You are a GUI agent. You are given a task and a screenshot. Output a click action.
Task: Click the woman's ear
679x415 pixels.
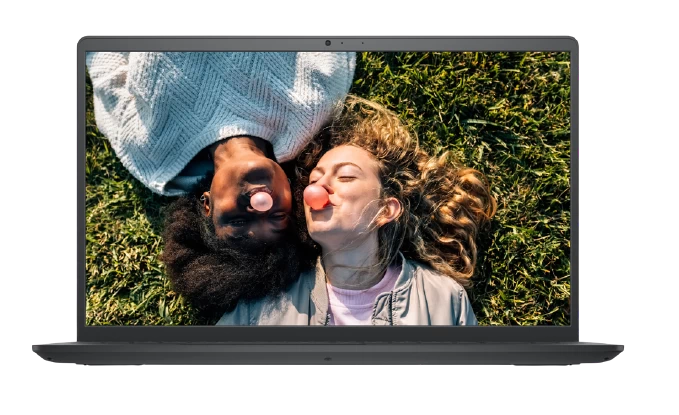click(x=391, y=210)
